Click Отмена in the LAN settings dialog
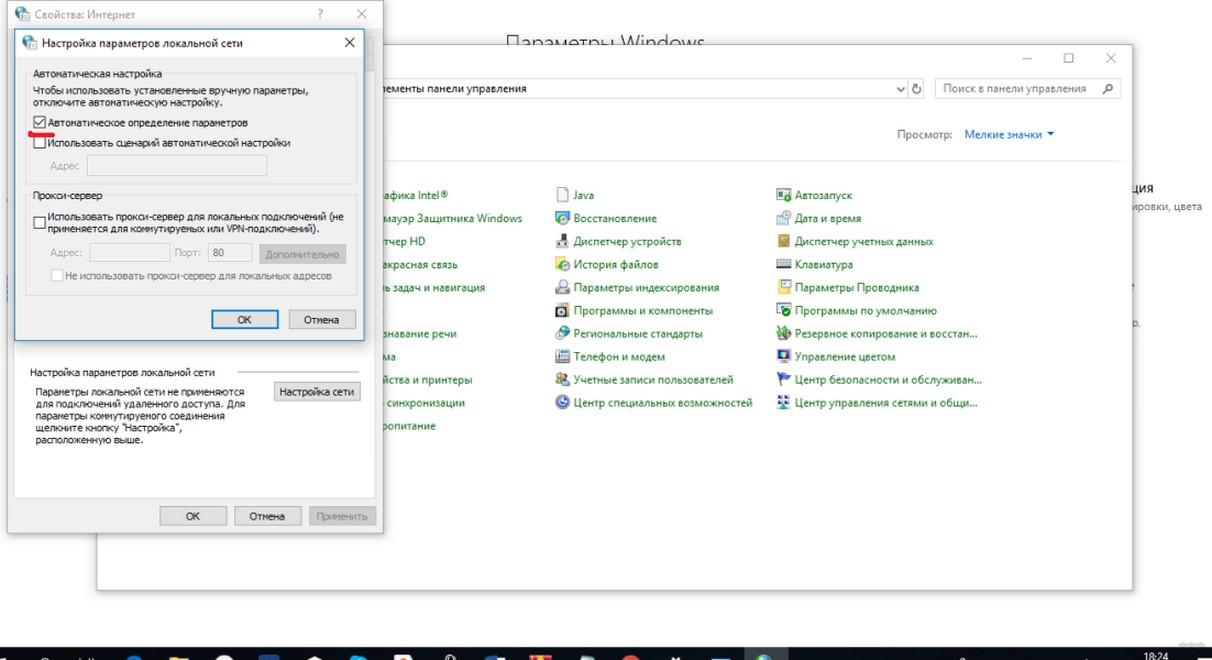 pyautogui.click(x=321, y=319)
